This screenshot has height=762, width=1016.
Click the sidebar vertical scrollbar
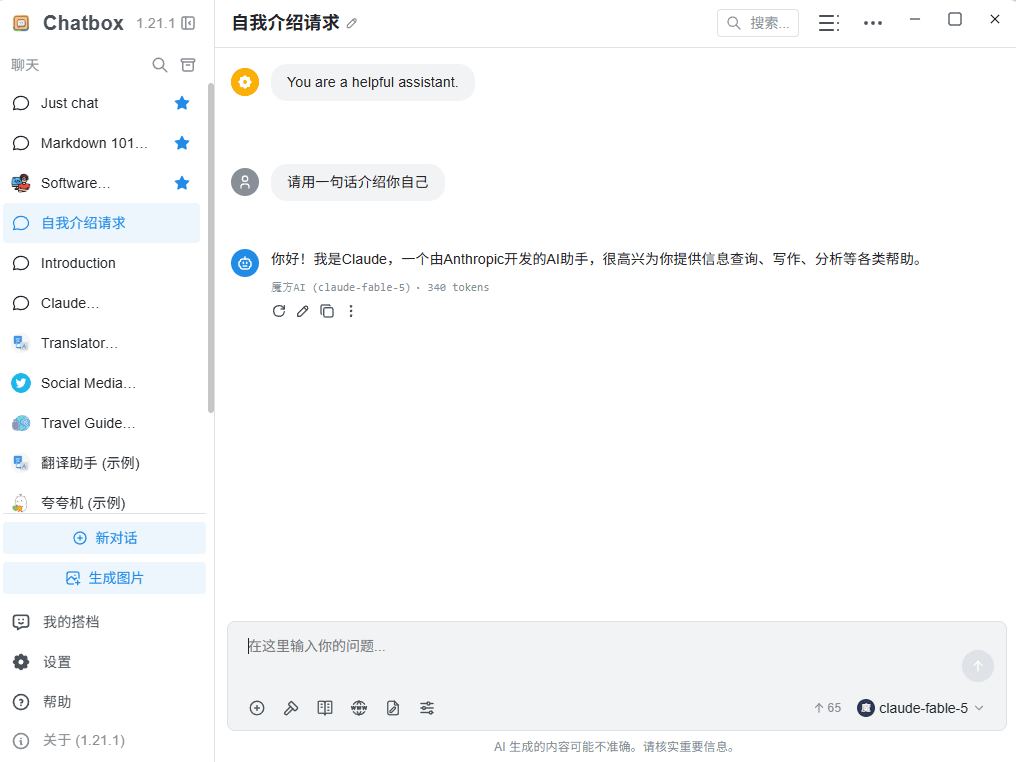tap(211, 248)
